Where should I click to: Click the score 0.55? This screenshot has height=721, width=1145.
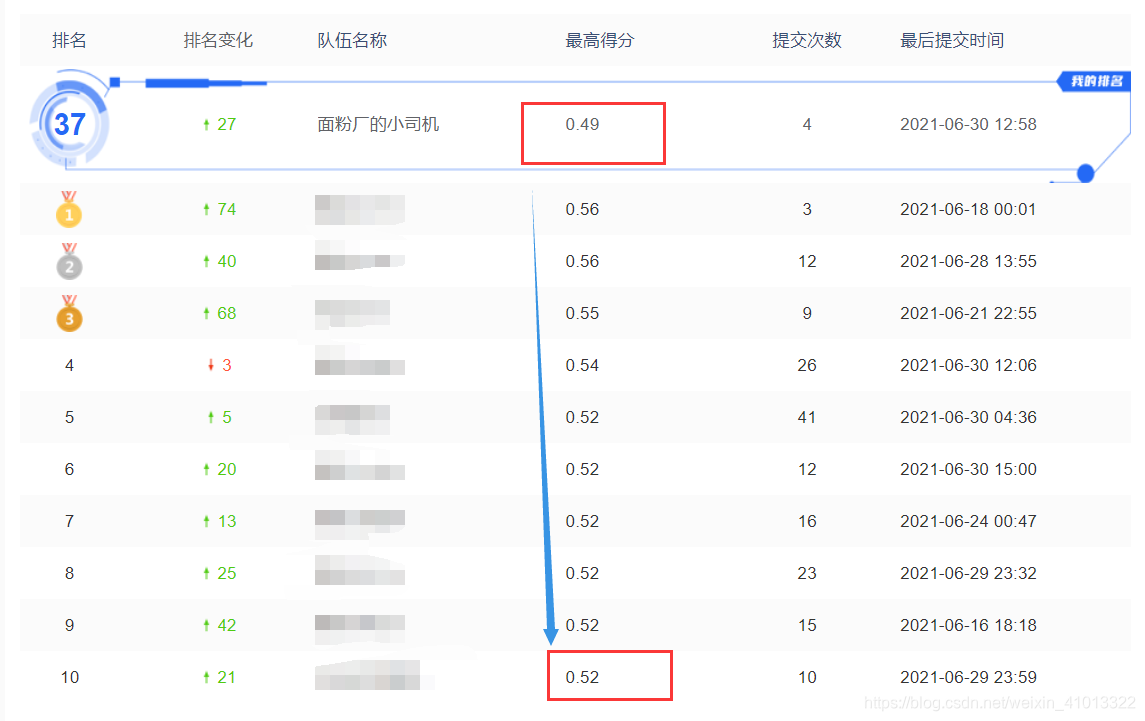582,313
